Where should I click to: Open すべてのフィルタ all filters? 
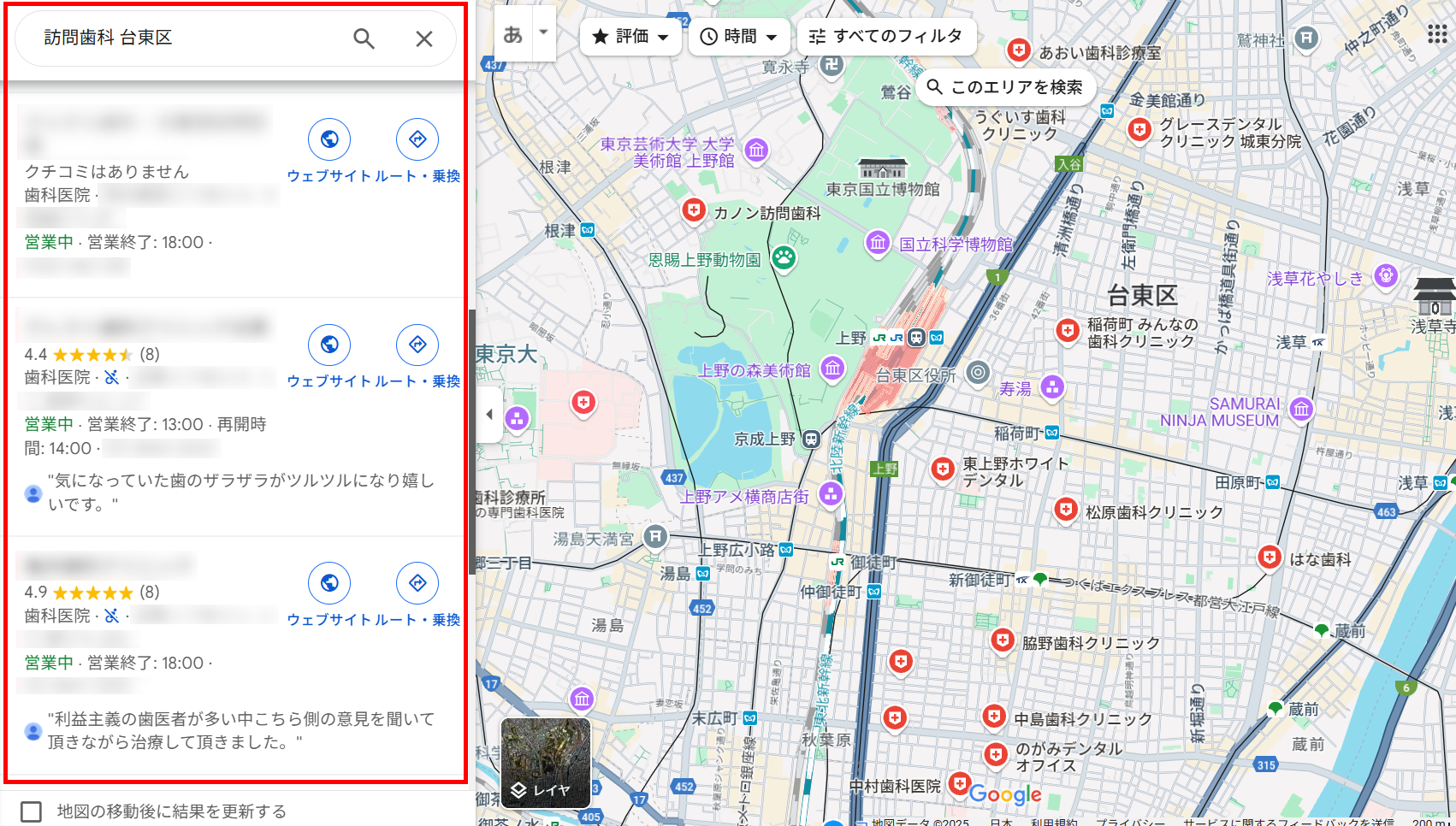coord(886,37)
